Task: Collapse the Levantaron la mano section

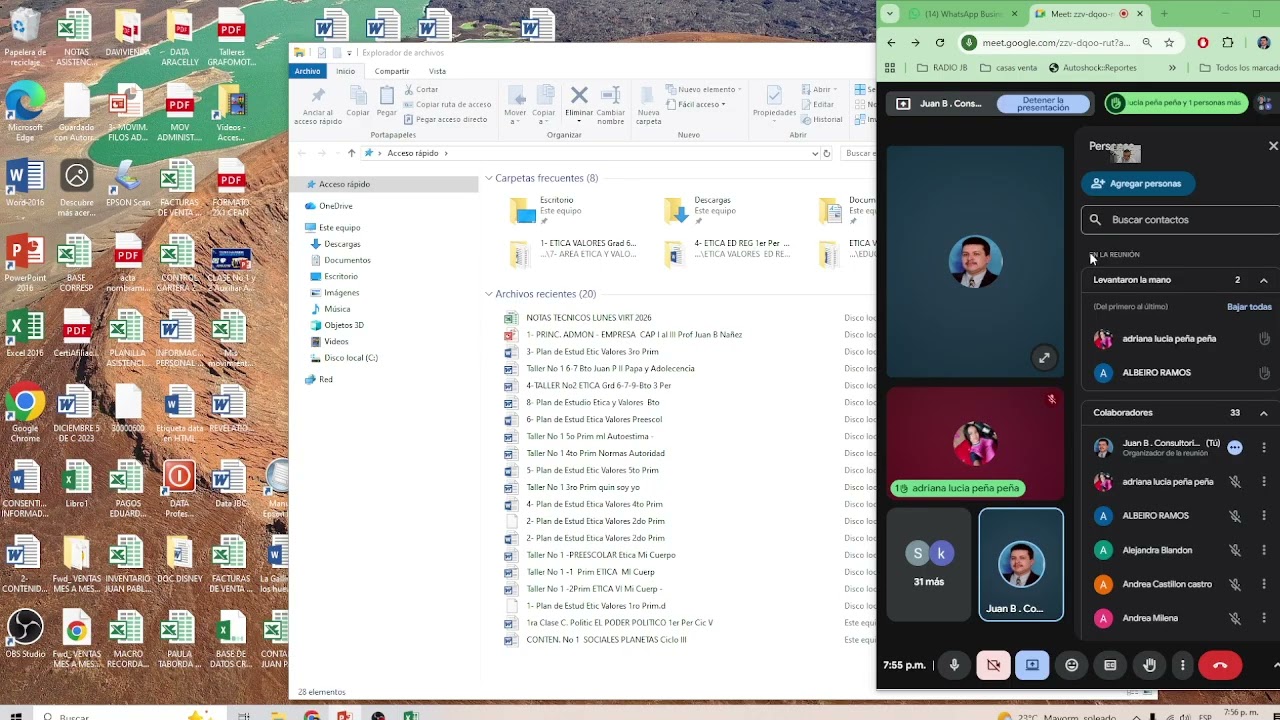Action: click(x=1264, y=280)
